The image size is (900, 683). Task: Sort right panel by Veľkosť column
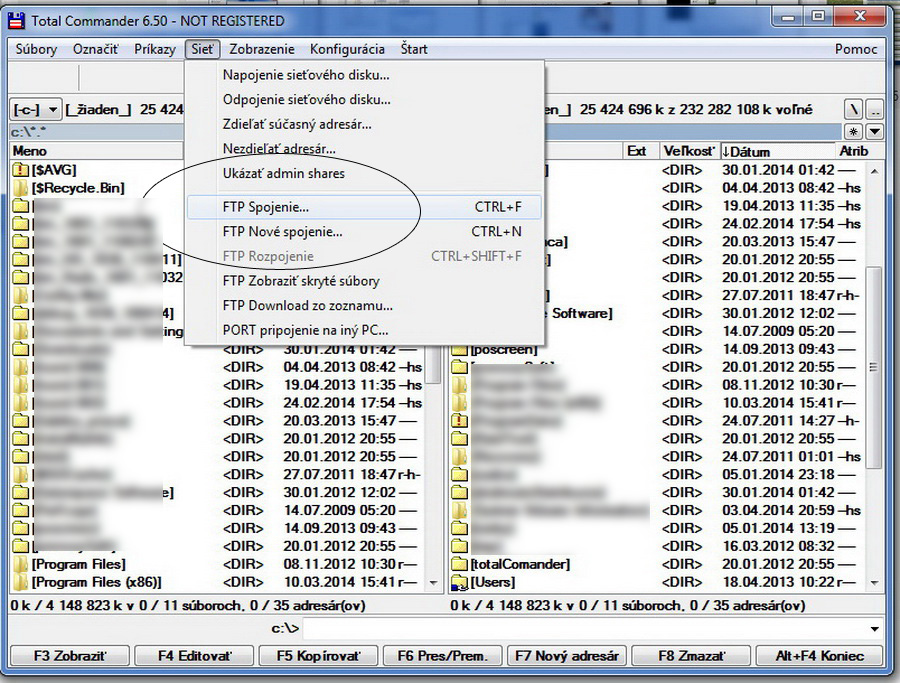[689, 152]
